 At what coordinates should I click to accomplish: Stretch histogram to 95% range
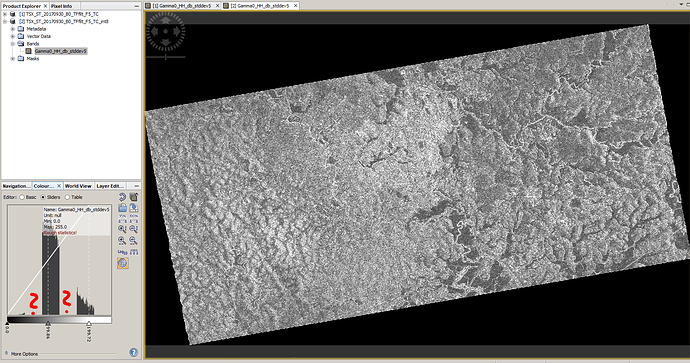click(x=123, y=218)
